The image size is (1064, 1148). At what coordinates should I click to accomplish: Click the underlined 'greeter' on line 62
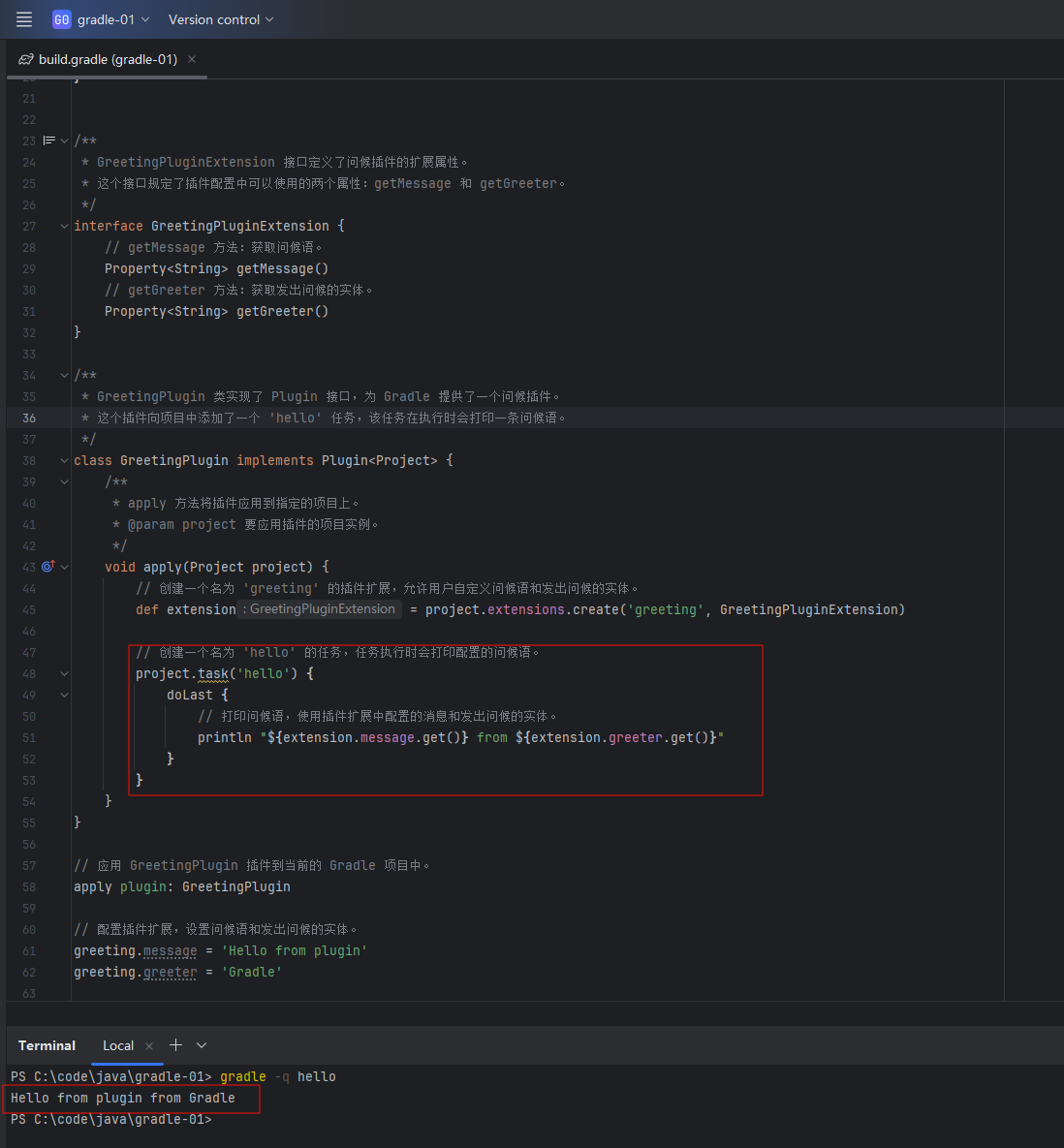click(x=170, y=972)
